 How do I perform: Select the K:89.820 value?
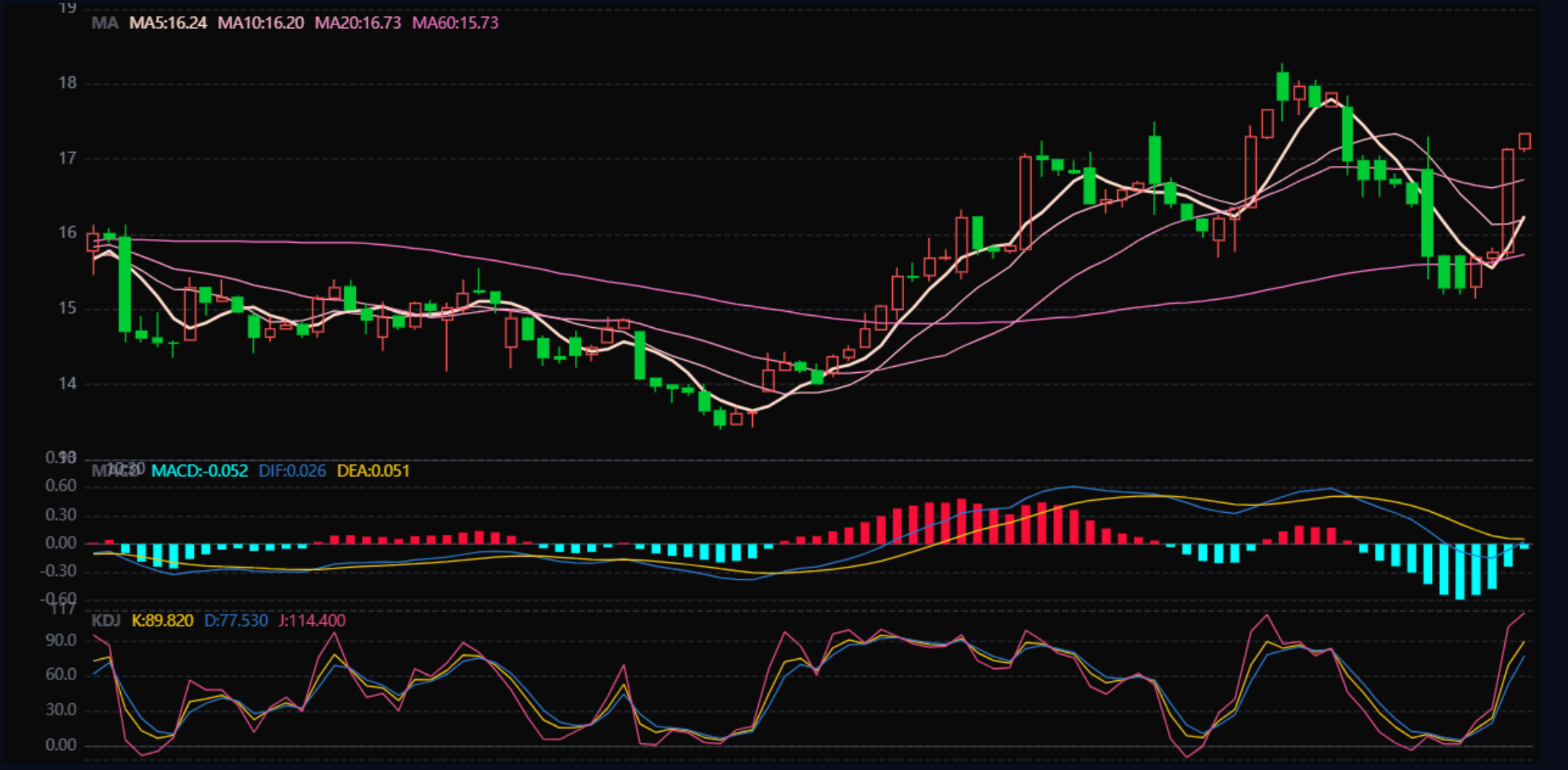[163, 621]
